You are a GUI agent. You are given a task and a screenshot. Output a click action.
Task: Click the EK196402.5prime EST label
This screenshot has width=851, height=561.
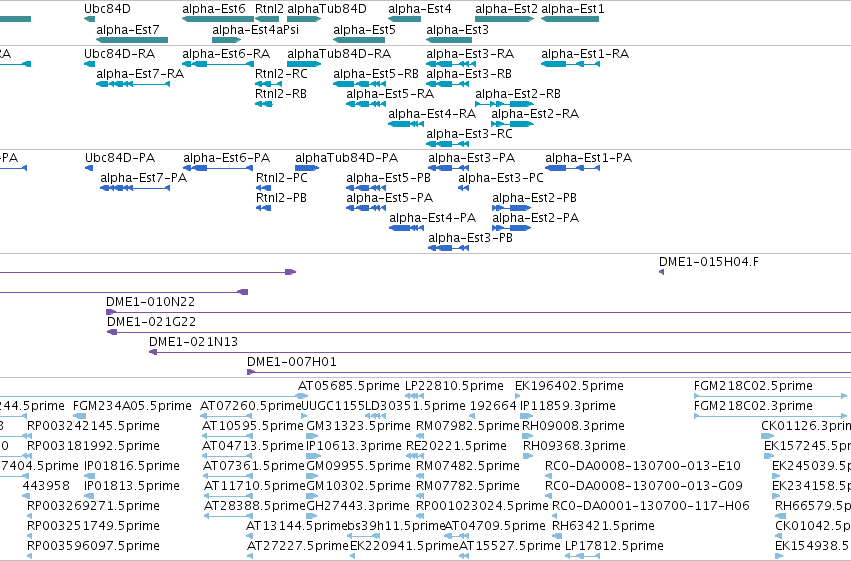tap(569, 386)
